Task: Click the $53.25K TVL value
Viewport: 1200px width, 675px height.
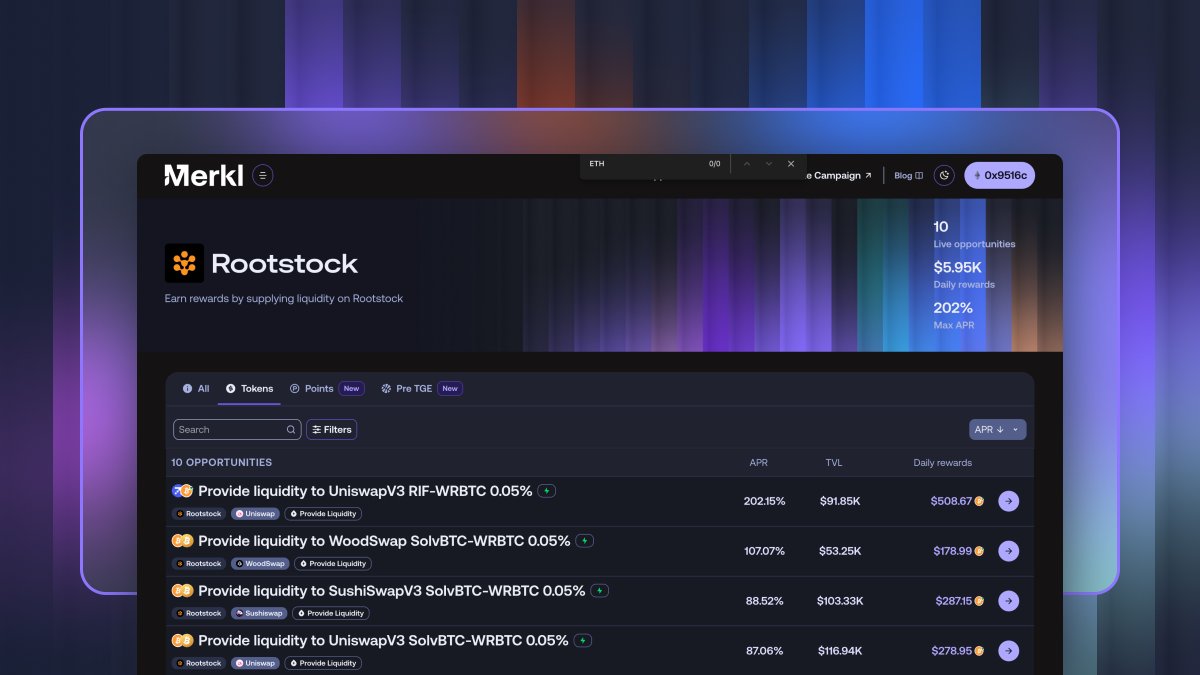Action: 840,551
